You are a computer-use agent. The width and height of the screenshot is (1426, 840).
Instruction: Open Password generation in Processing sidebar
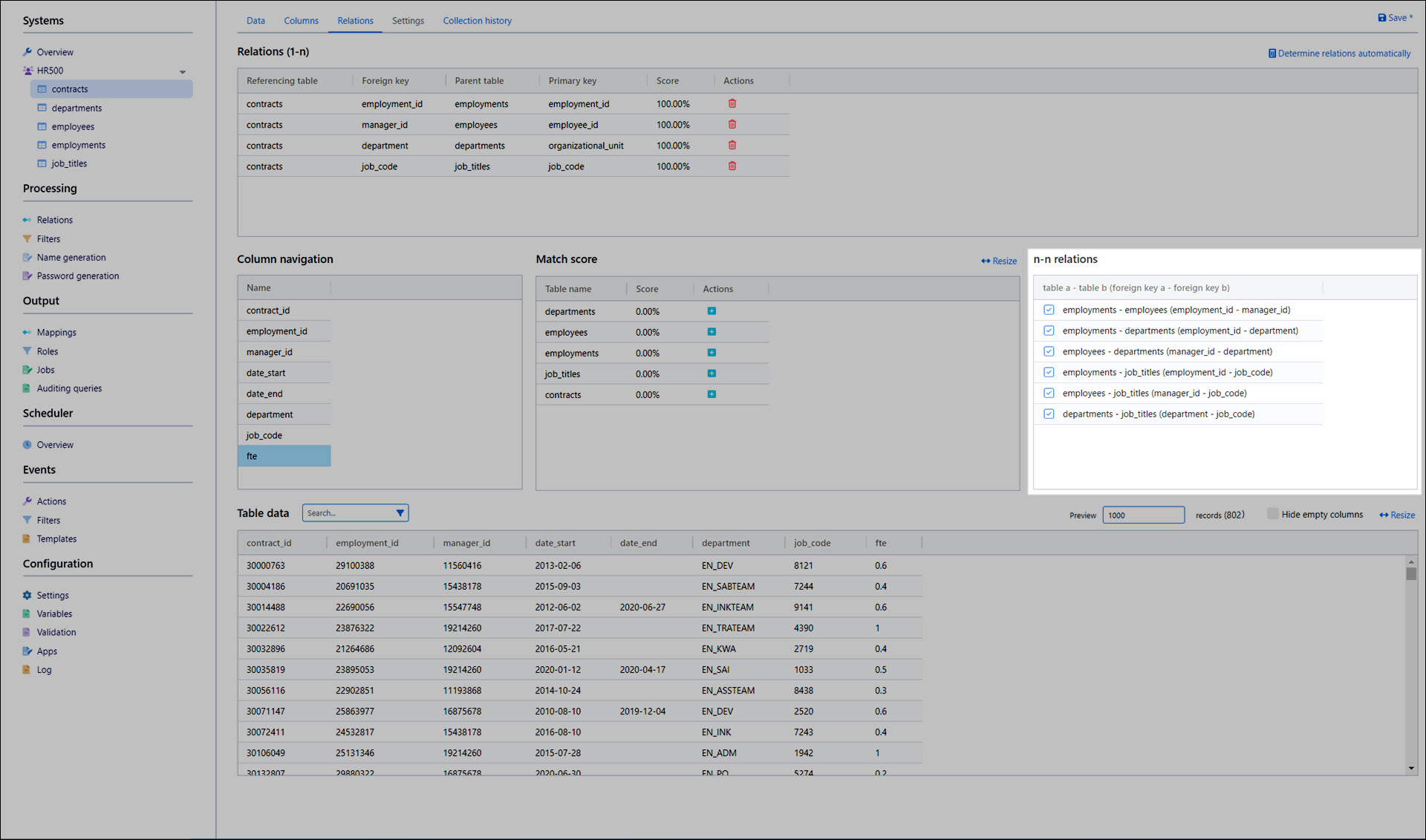click(x=77, y=276)
